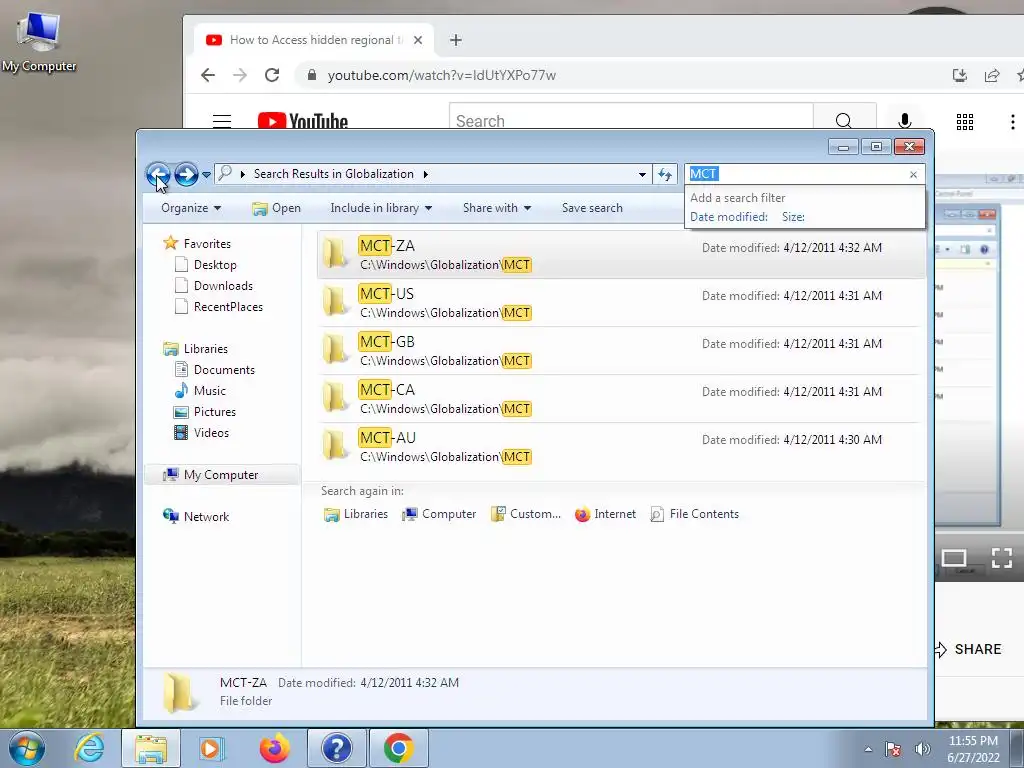Show hidden tray icons arrow
The image size is (1024, 768).
[x=868, y=749]
